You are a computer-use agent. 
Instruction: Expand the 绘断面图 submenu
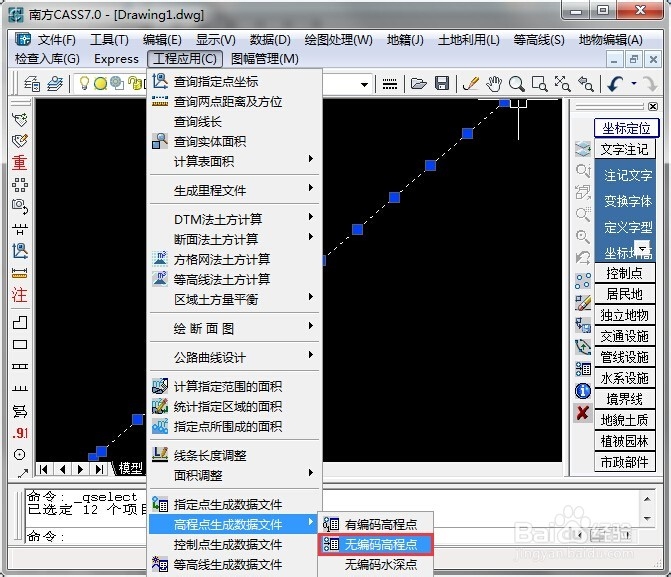[x=235, y=328]
